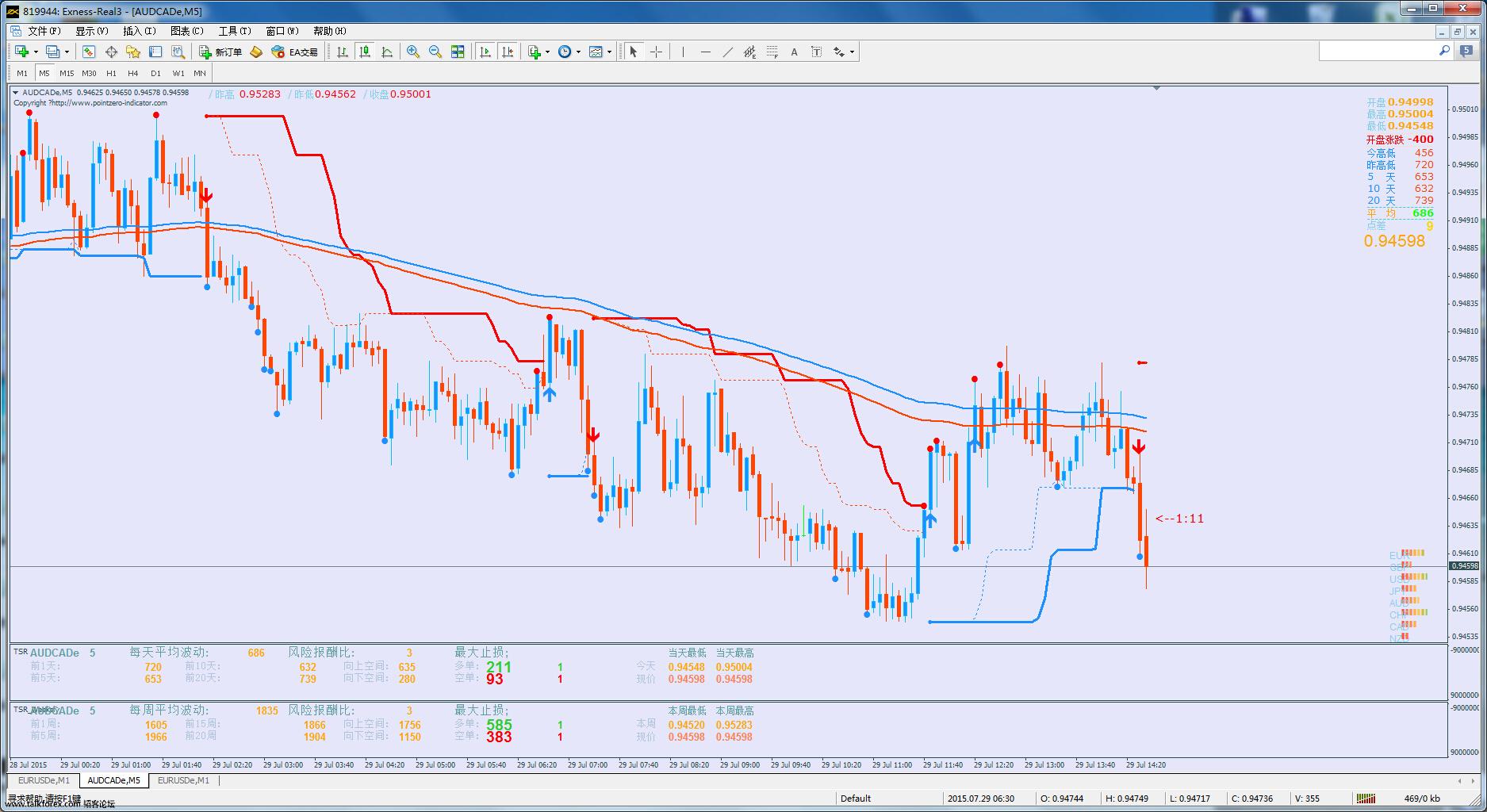The width and height of the screenshot is (1487, 812).
Task: Toggle the EA交易 auto trading button
Action: 294,52
